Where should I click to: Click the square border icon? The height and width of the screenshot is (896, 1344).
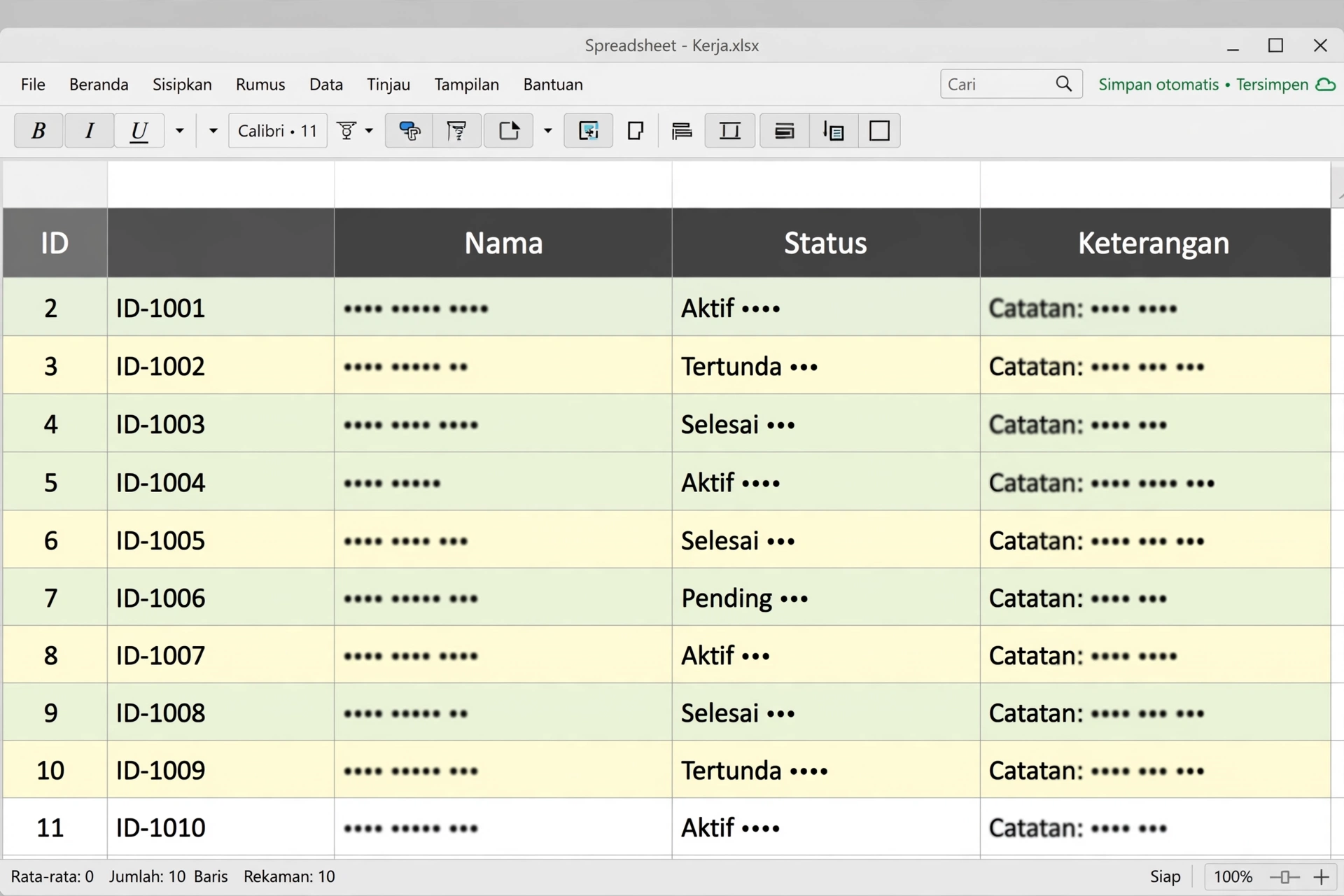pos(879,131)
